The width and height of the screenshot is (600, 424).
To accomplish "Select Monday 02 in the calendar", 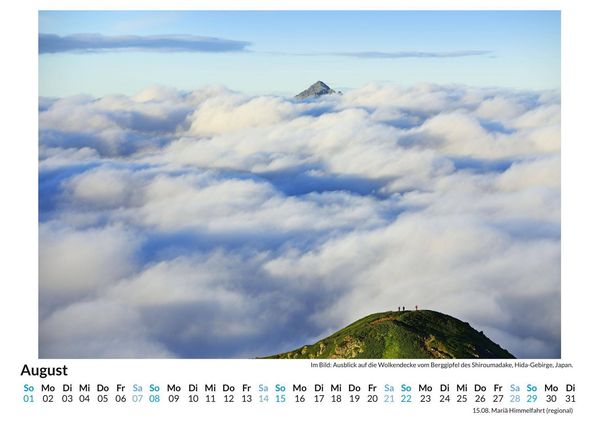I will coord(48,393).
